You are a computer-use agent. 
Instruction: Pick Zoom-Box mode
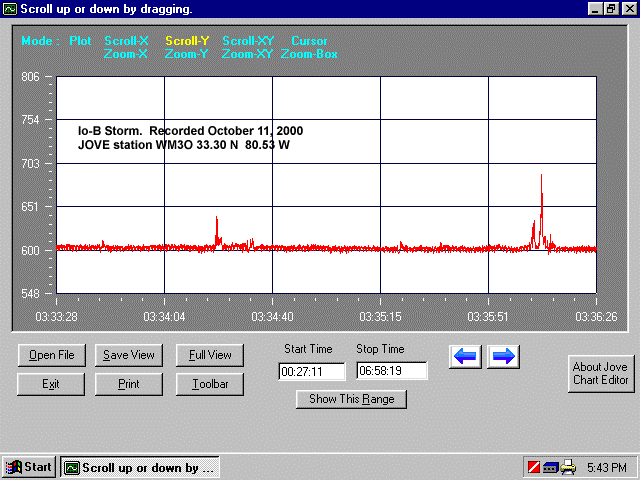tap(309, 54)
